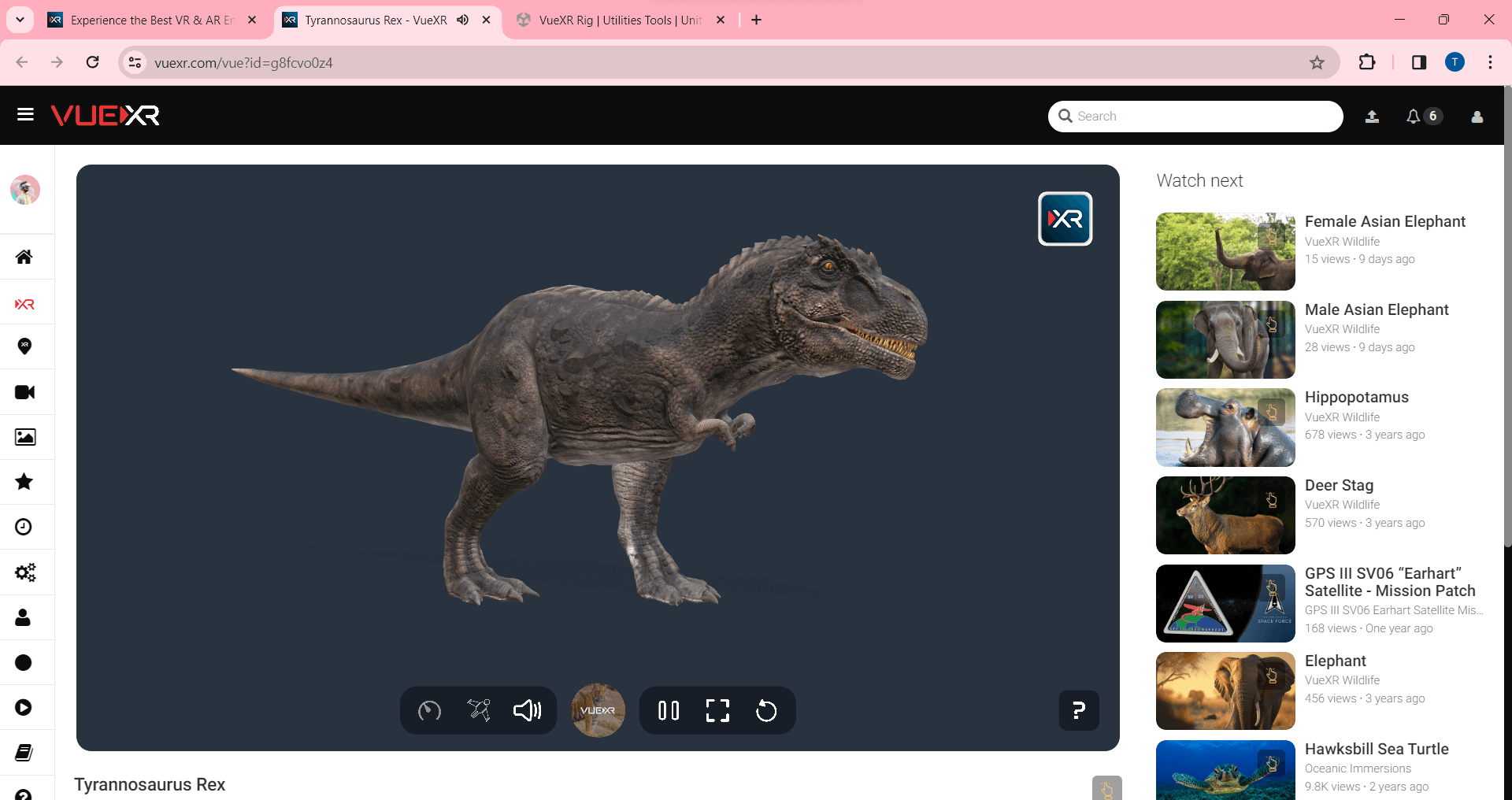Open Female Asian Elephant thumbnail
Viewport: 1512px width, 800px height.
(x=1225, y=251)
